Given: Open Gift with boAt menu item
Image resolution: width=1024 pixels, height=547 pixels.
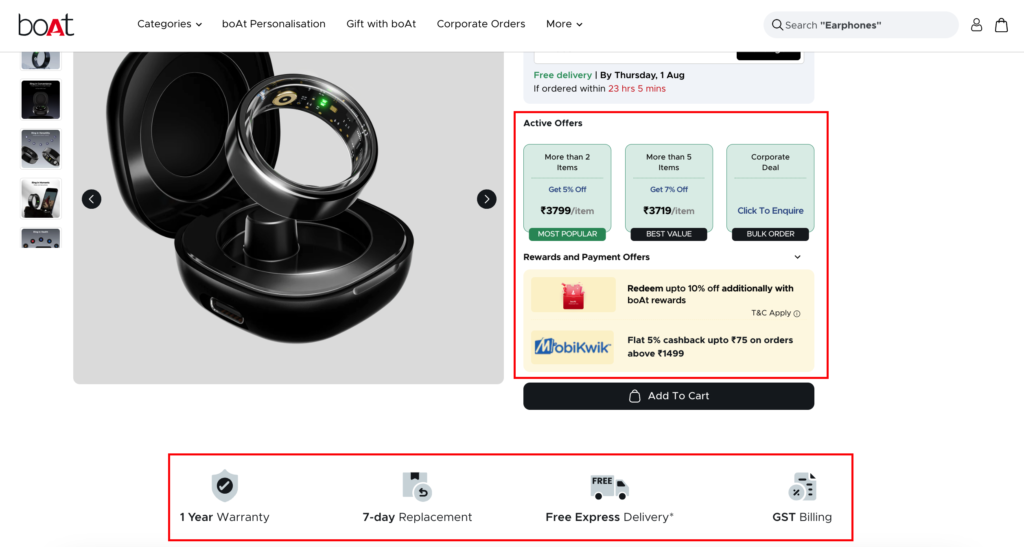Looking at the screenshot, I should coord(381,24).
